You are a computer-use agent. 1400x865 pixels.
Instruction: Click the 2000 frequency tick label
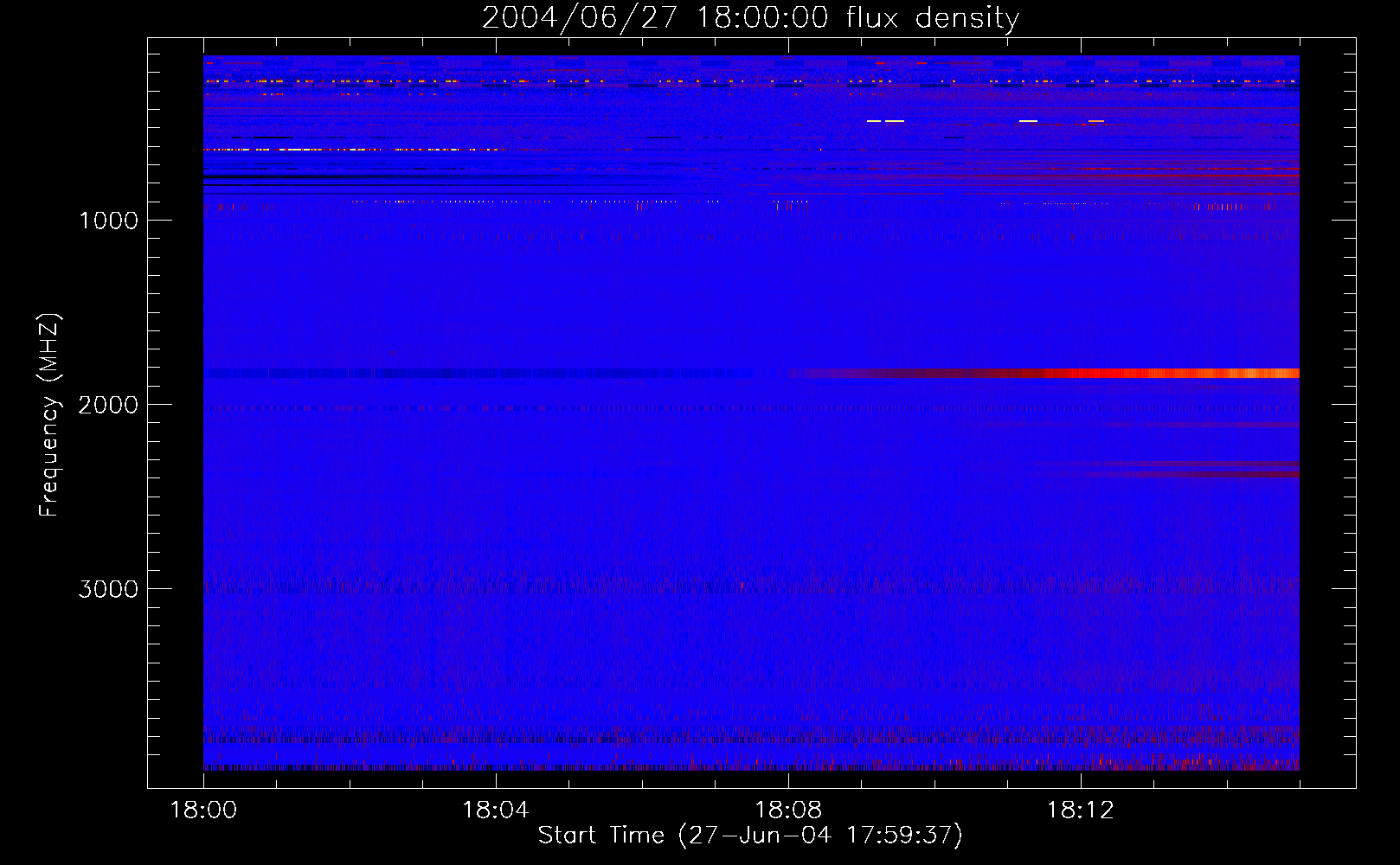pos(108,405)
